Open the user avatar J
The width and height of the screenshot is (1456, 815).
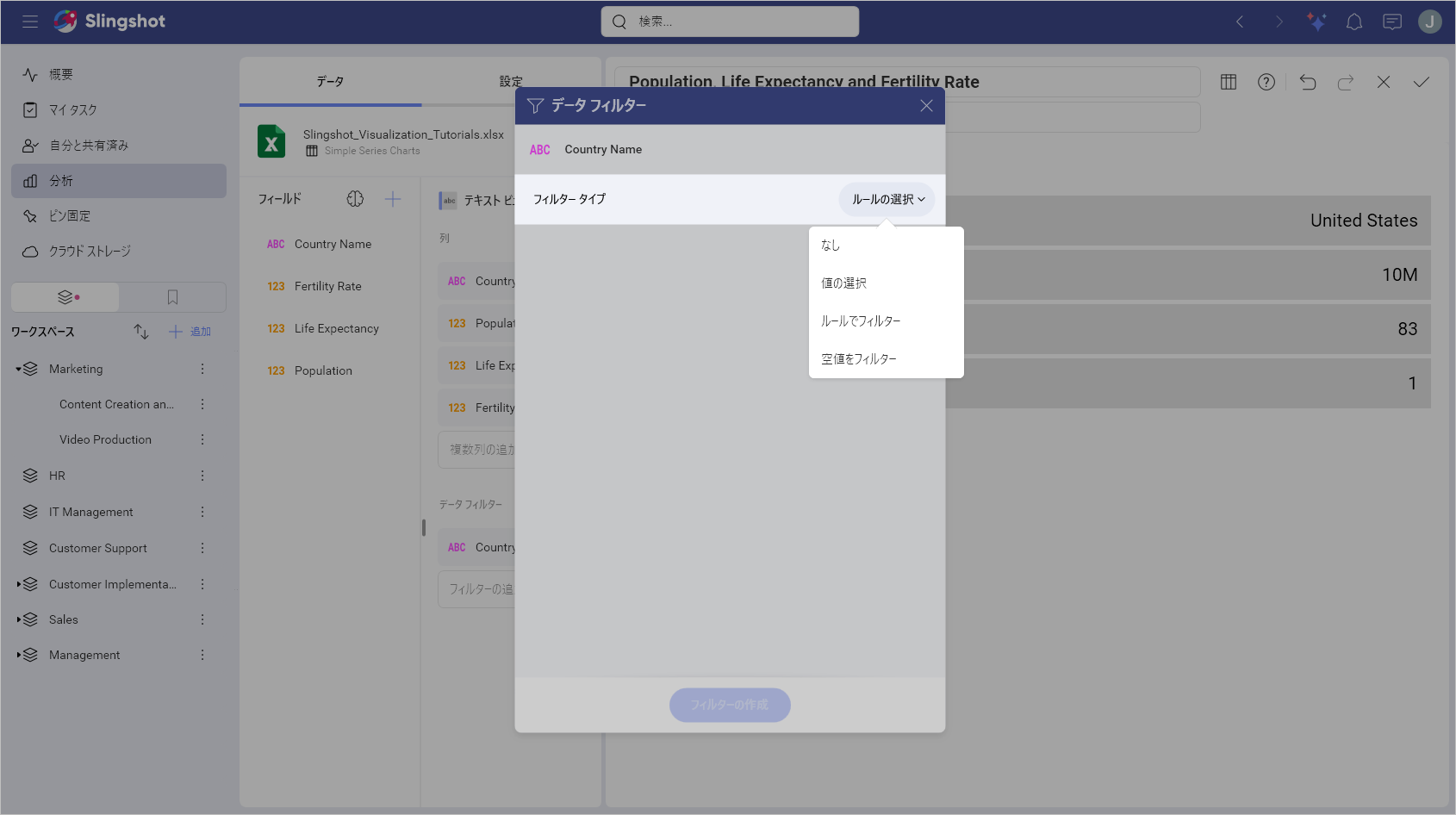[x=1430, y=22]
